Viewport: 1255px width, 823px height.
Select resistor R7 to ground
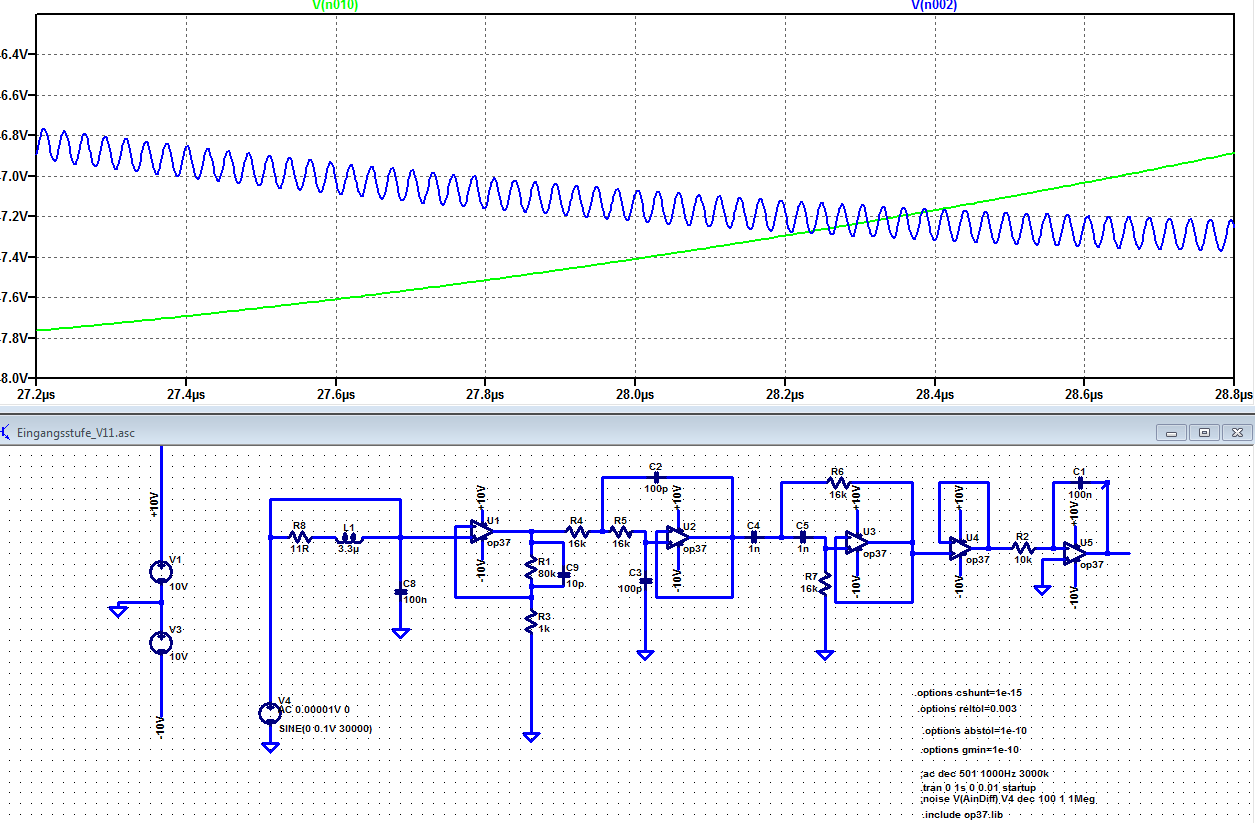click(x=824, y=583)
